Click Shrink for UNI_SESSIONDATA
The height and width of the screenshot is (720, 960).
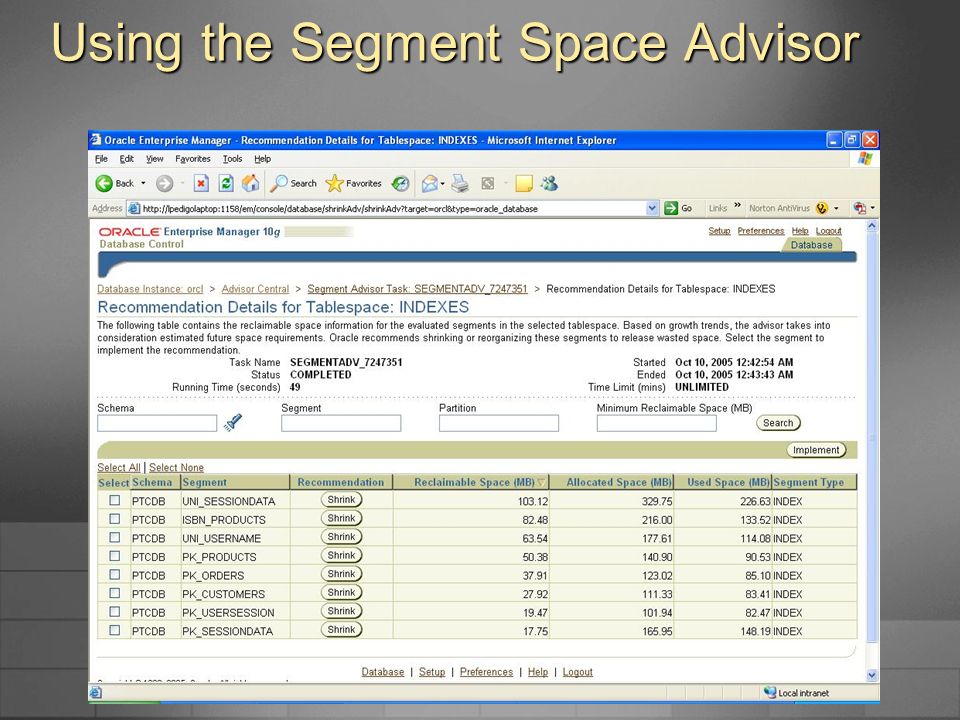341,500
